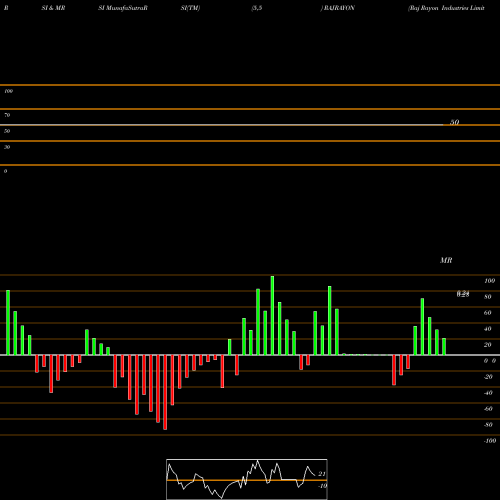Click the 'Raj Rayon Industries Limit' company name
The width and height of the screenshot is (500, 500).
[x=446, y=8]
